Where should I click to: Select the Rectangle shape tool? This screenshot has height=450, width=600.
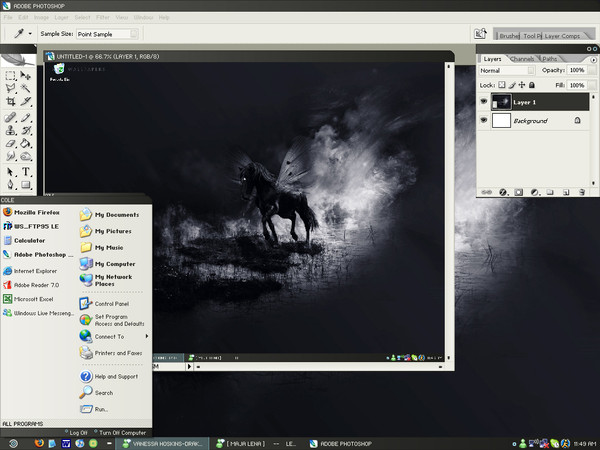pyautogui.click(x=25, y=185)
